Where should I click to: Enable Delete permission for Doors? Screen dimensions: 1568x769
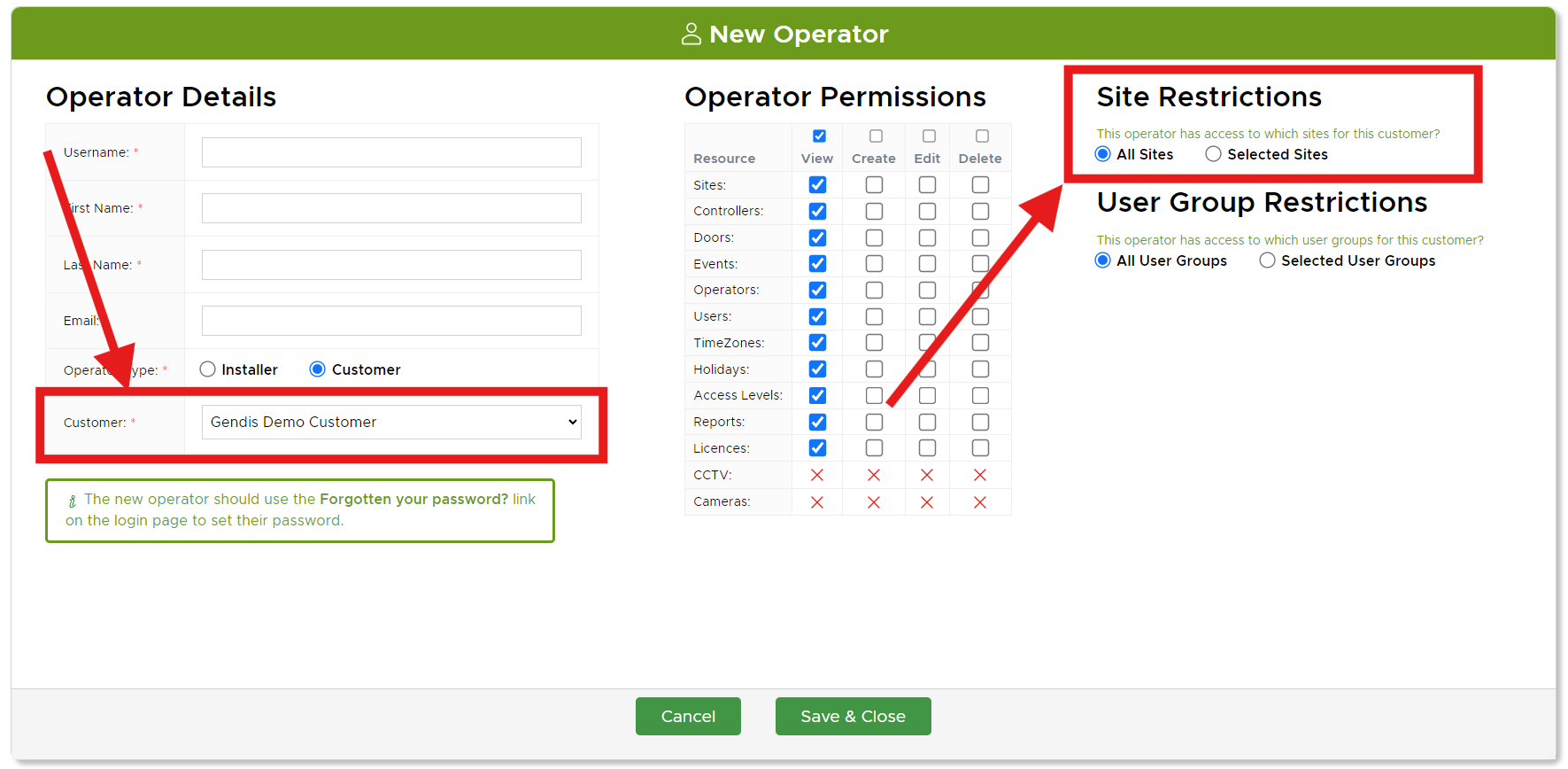[x=980, y=238]
